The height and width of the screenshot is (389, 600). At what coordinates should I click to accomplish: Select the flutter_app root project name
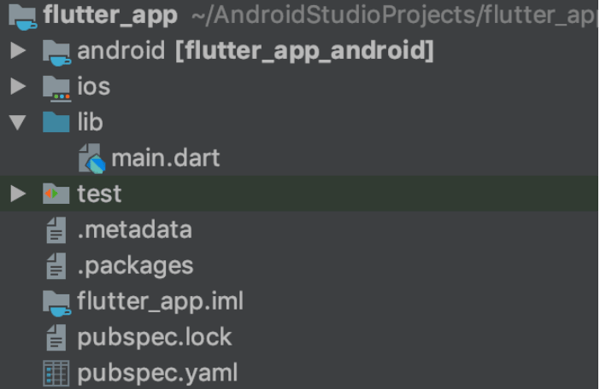(110, 16)
